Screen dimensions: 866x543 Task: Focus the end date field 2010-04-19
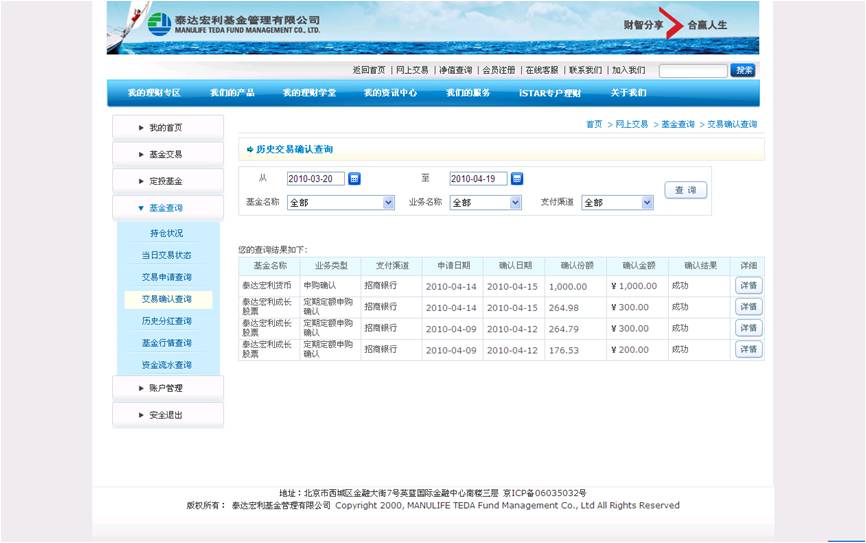pyautogui.click(x=478, y=179)
